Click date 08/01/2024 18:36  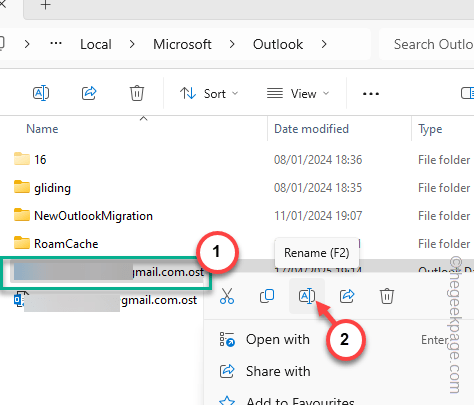(318, 160)
